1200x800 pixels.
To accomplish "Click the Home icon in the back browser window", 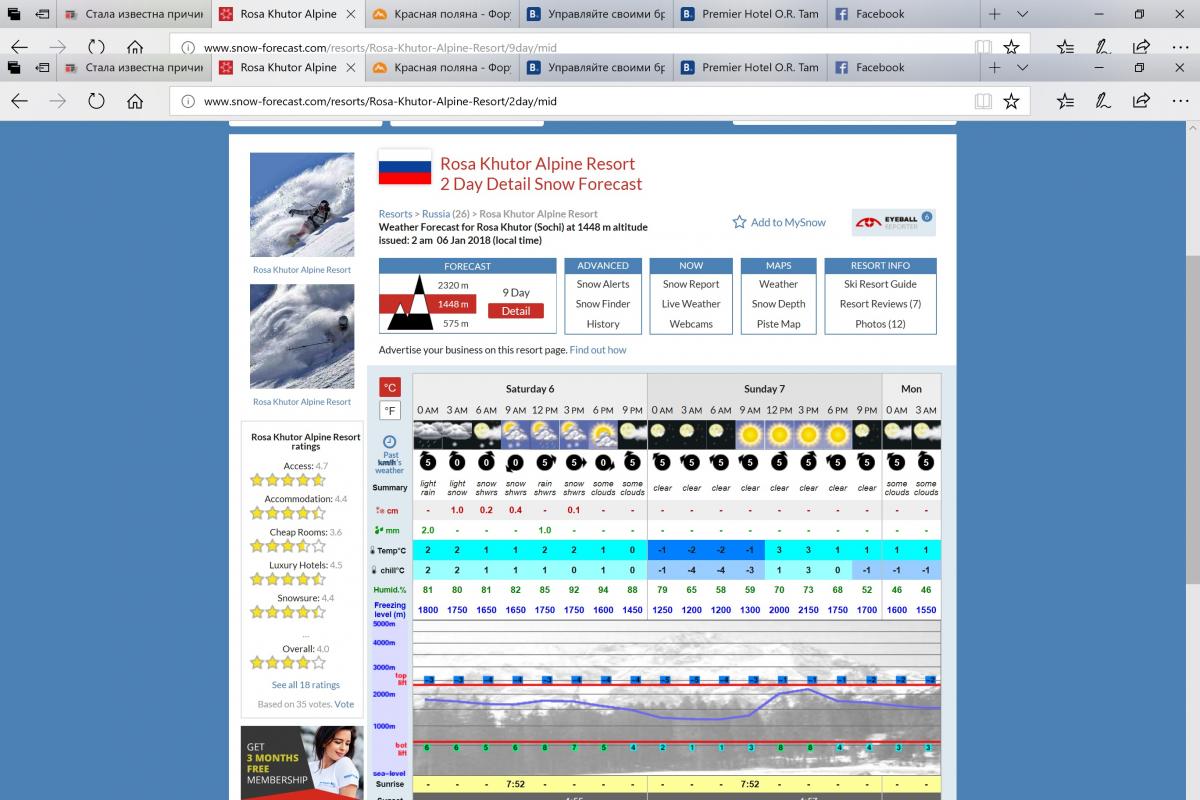I will [135, 47].
